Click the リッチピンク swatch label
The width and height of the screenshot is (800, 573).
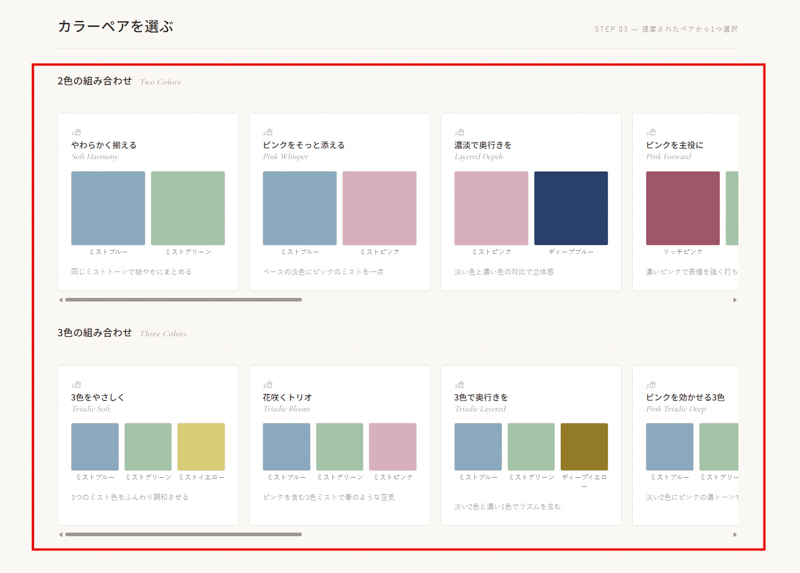[683, 252]
